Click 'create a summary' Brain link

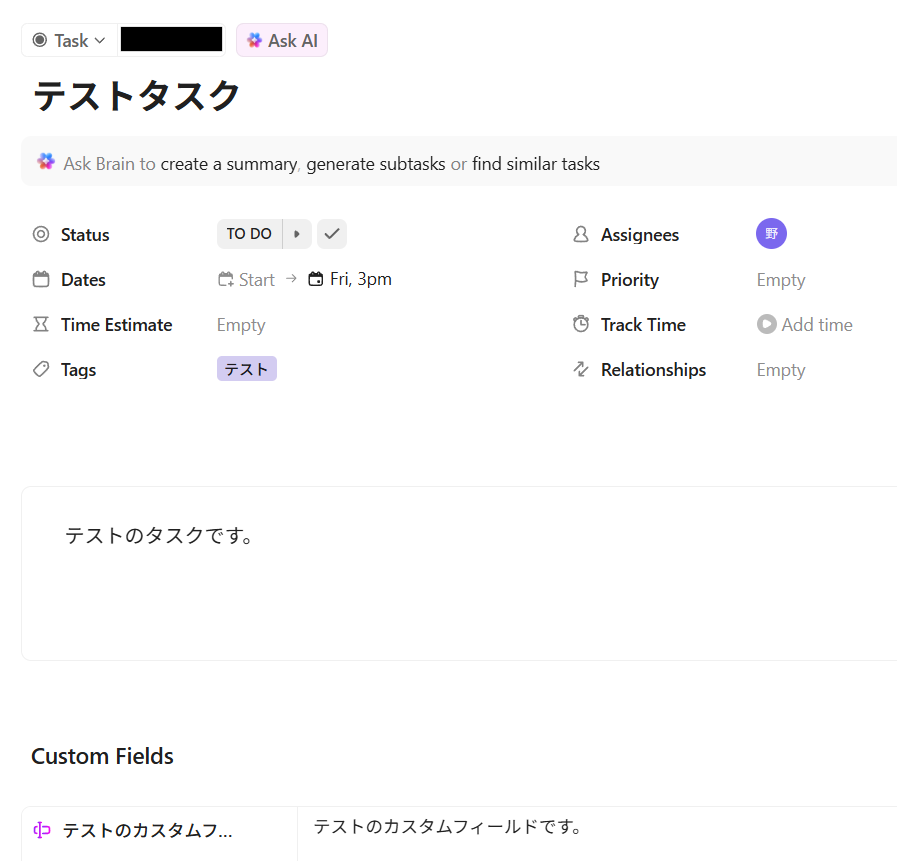[x=228, y=164]
